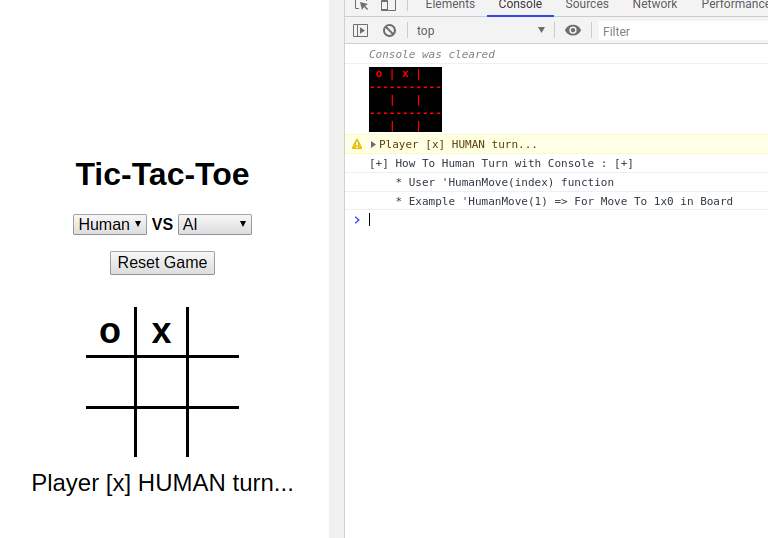Mark the empty center board cell
This screenshot has width=768, height=538.
pyautogui.click(x=162, y=382)
